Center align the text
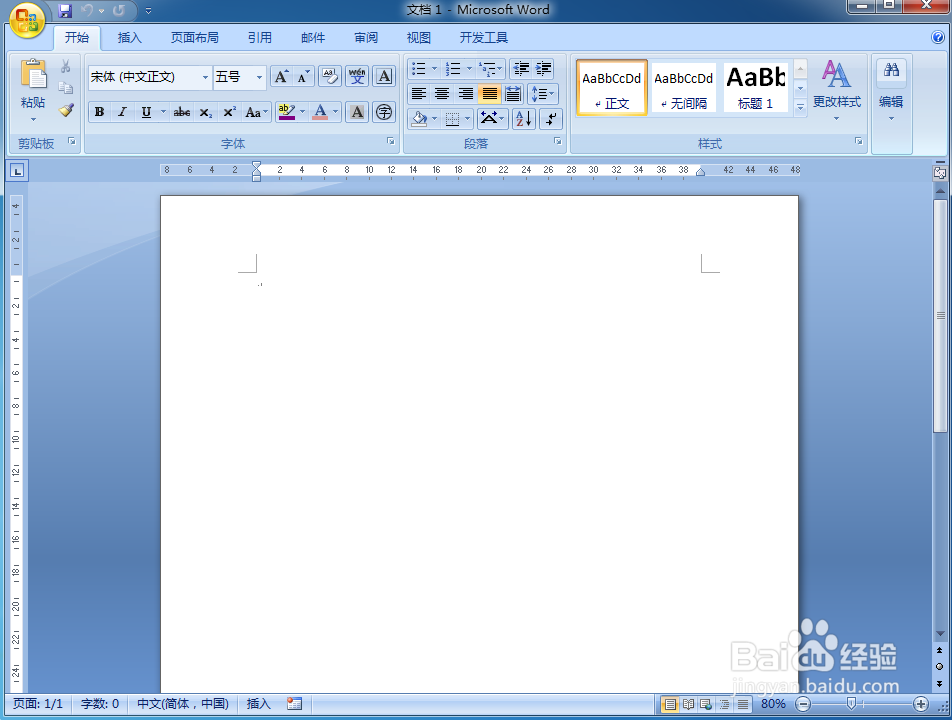The image size is (952, 720). point(442,93)
